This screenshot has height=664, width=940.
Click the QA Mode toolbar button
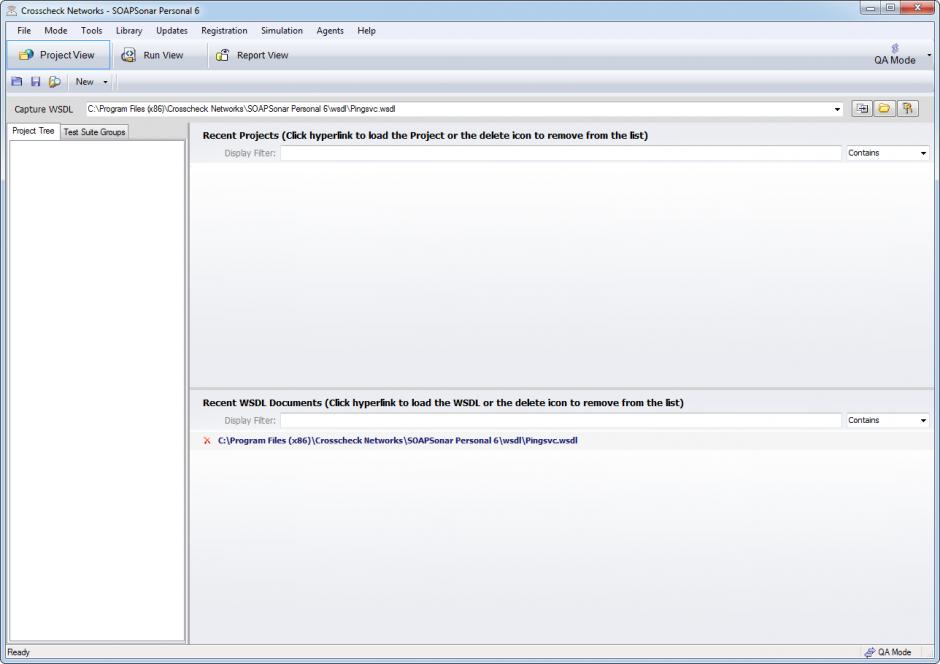(x=894, y=55)
